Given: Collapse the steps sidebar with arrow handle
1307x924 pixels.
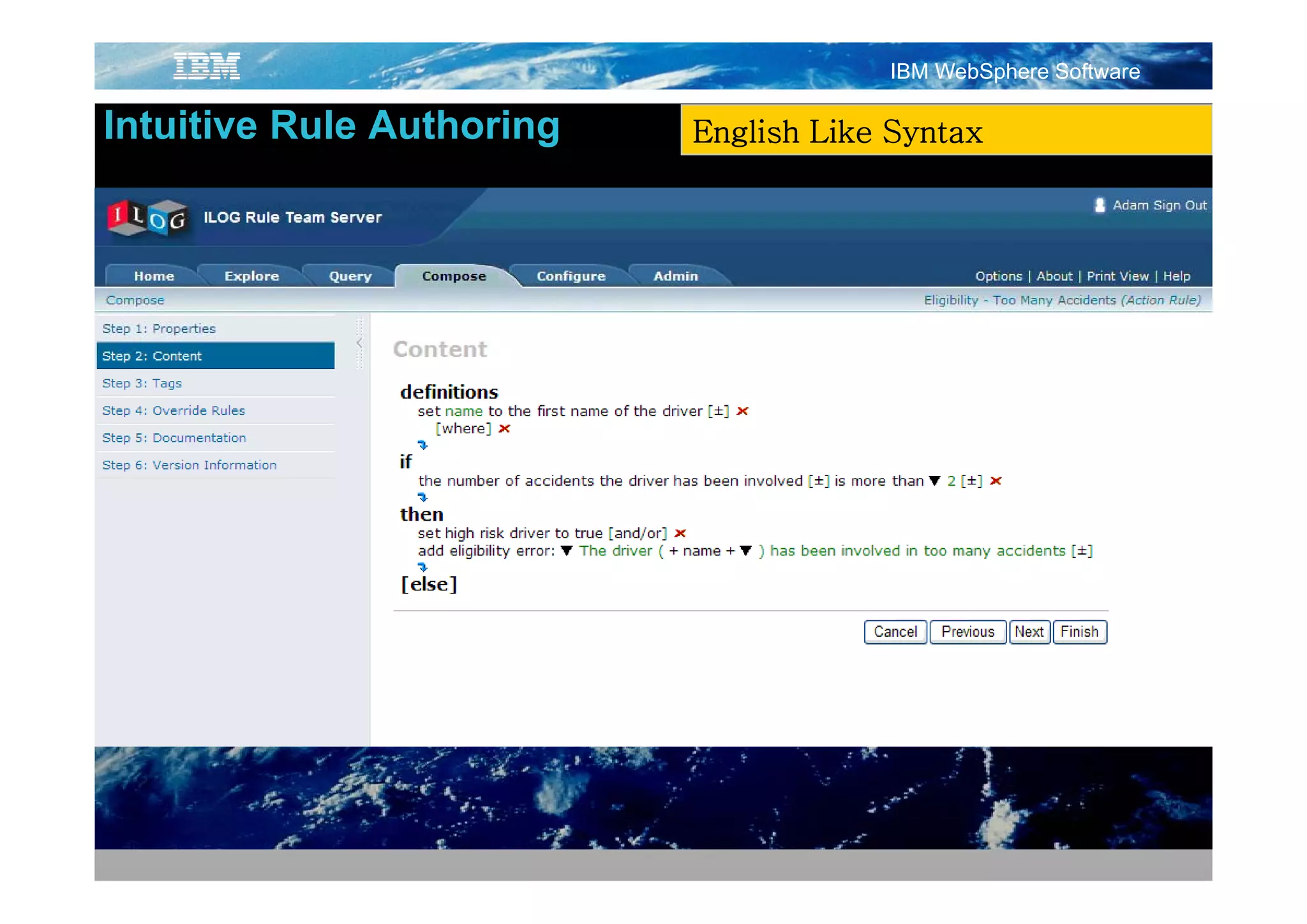Looking at the screenshot, I should pos(359,343).
